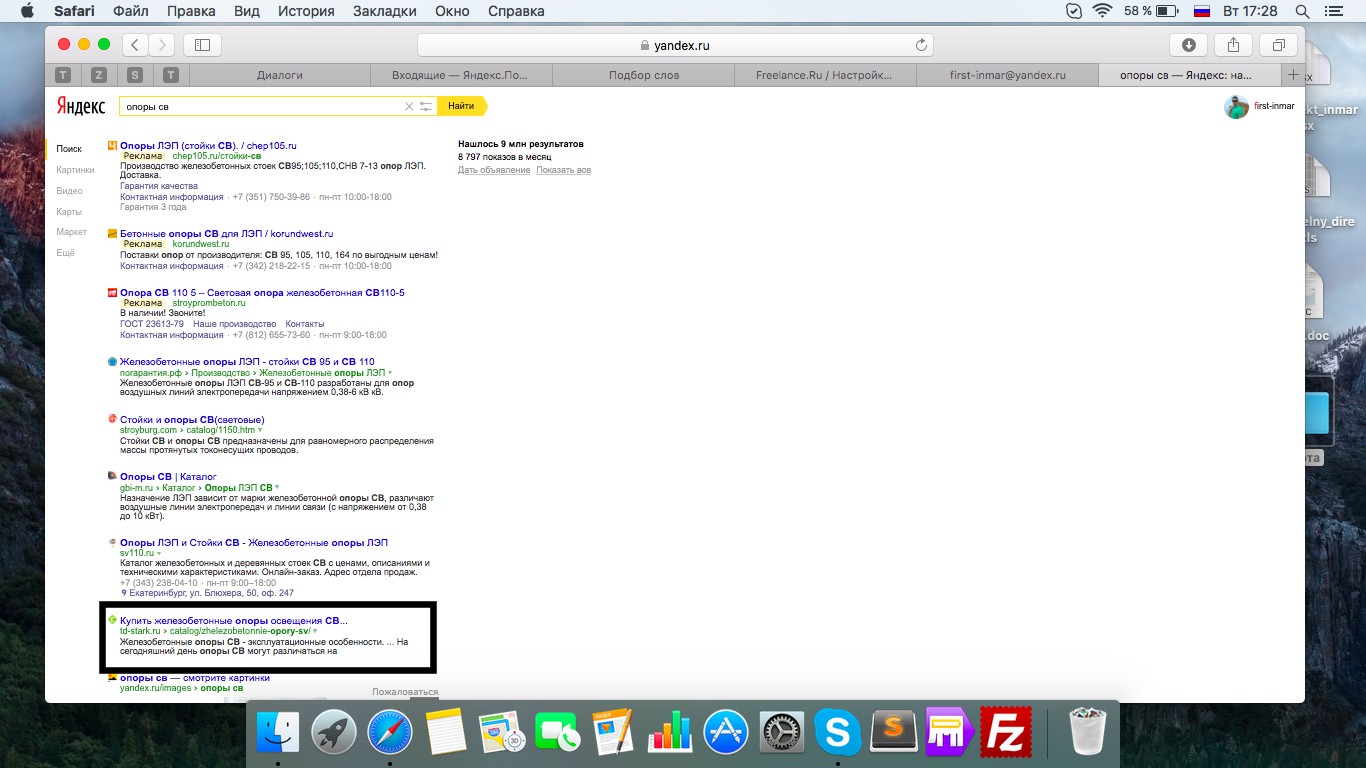This screenshot has width=1366, height=768.
Task: Open the first-inmar user avatar
Action: [x=1236, y=107]
